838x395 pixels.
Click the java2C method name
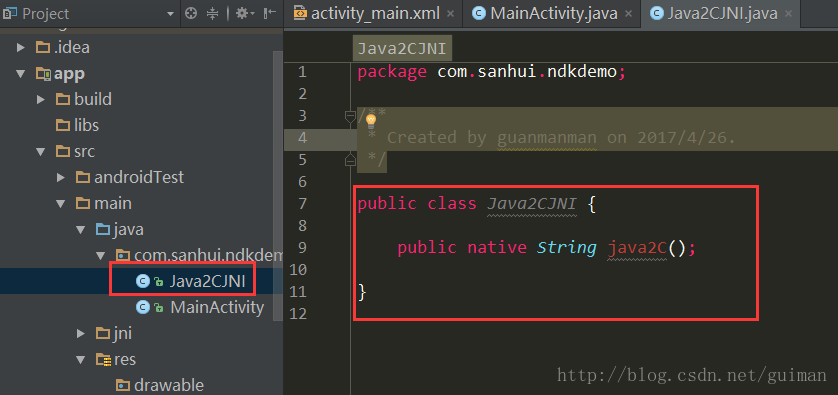click(x=637, y=247)
